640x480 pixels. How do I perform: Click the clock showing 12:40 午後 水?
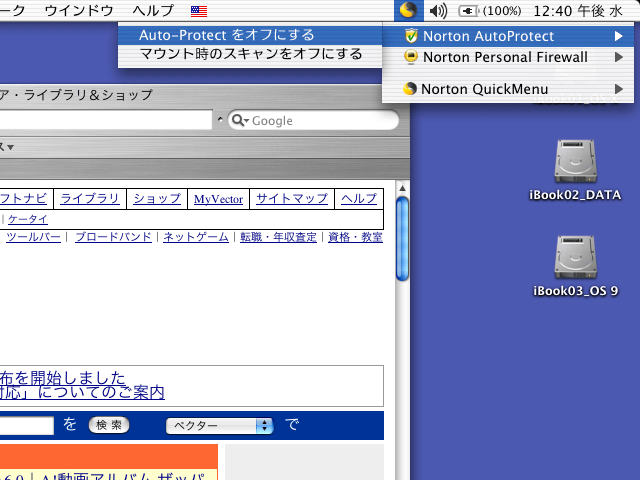[578, 11]
